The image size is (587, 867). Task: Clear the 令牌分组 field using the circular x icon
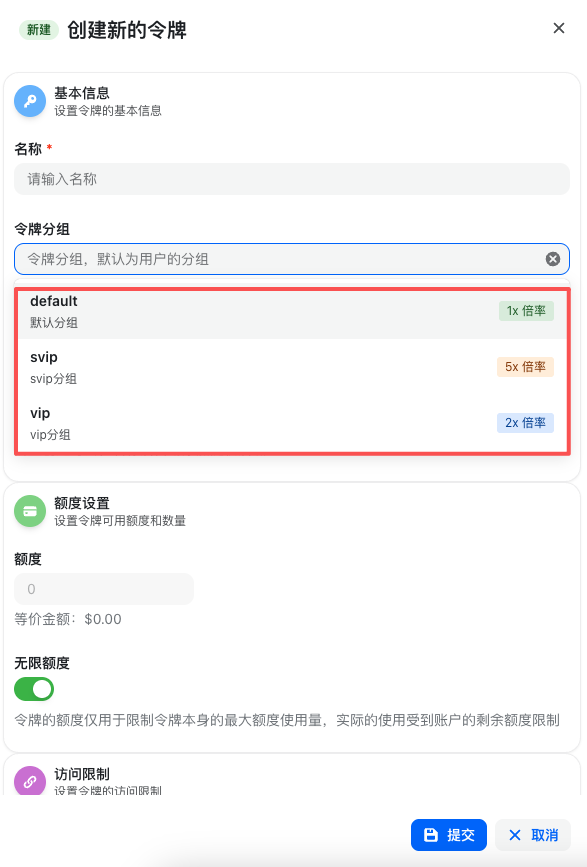[553, 258]
